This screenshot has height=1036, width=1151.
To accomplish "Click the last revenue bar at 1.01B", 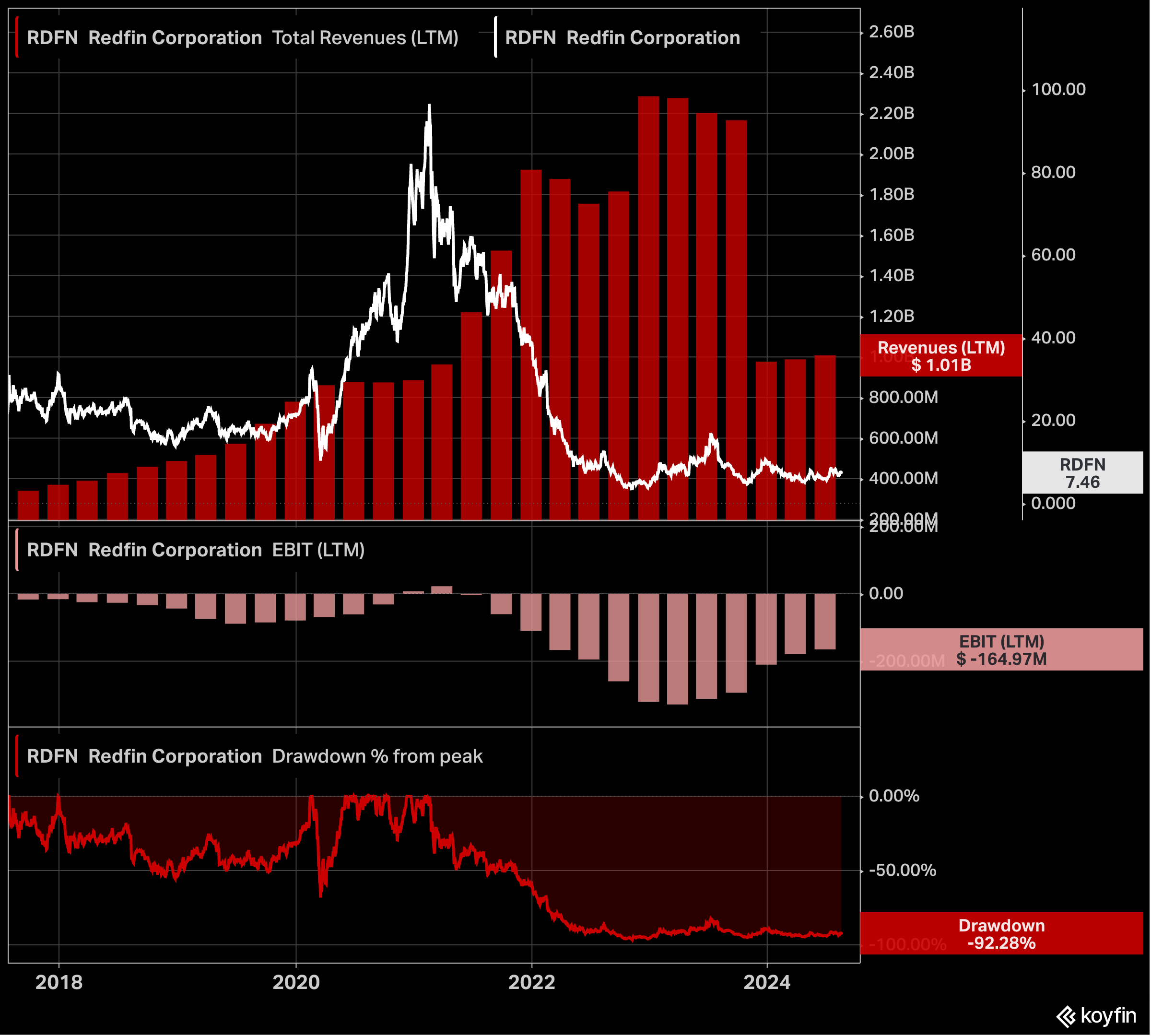I will coord(825,438).
